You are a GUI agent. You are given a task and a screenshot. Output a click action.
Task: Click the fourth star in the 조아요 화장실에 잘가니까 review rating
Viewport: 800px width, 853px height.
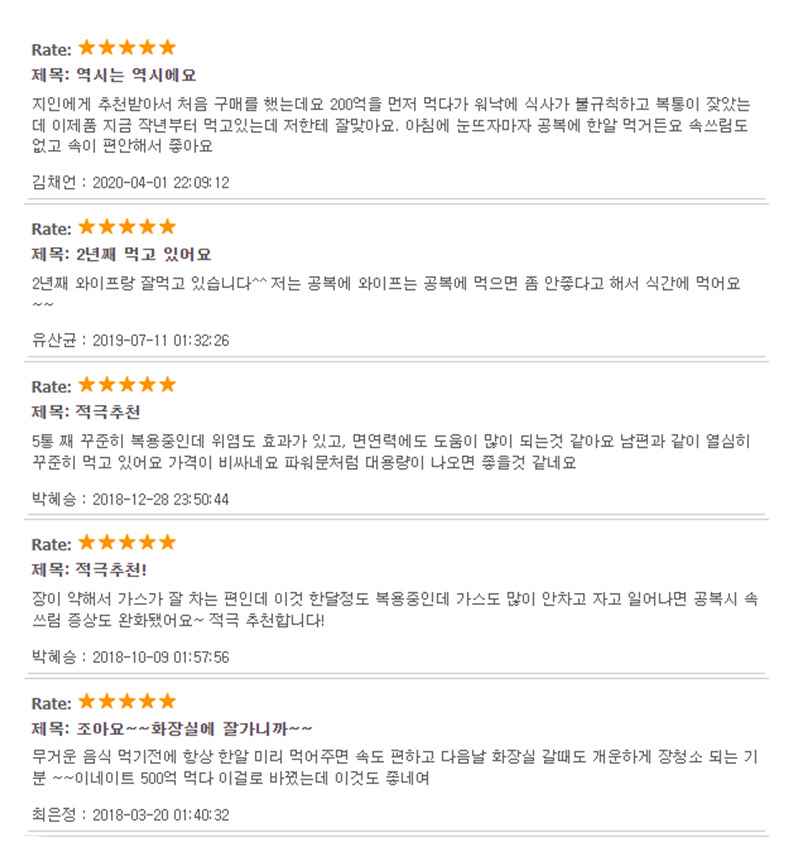tap(147, 701)
